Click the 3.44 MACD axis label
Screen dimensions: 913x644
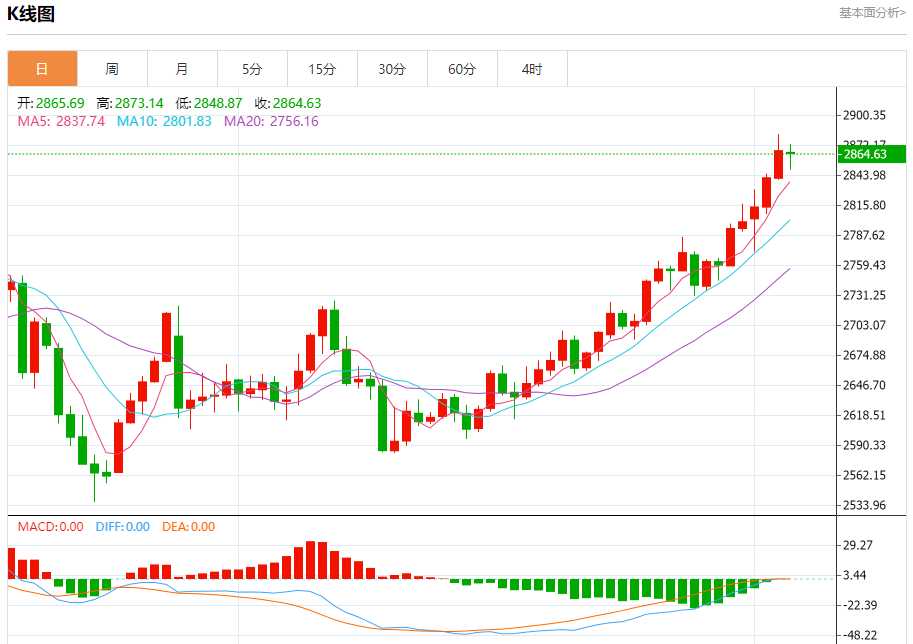pos(855,575)
